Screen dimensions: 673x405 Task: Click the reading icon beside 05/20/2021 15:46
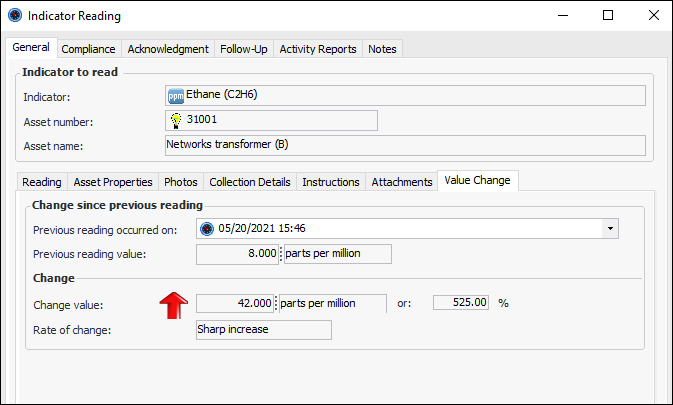207,229
